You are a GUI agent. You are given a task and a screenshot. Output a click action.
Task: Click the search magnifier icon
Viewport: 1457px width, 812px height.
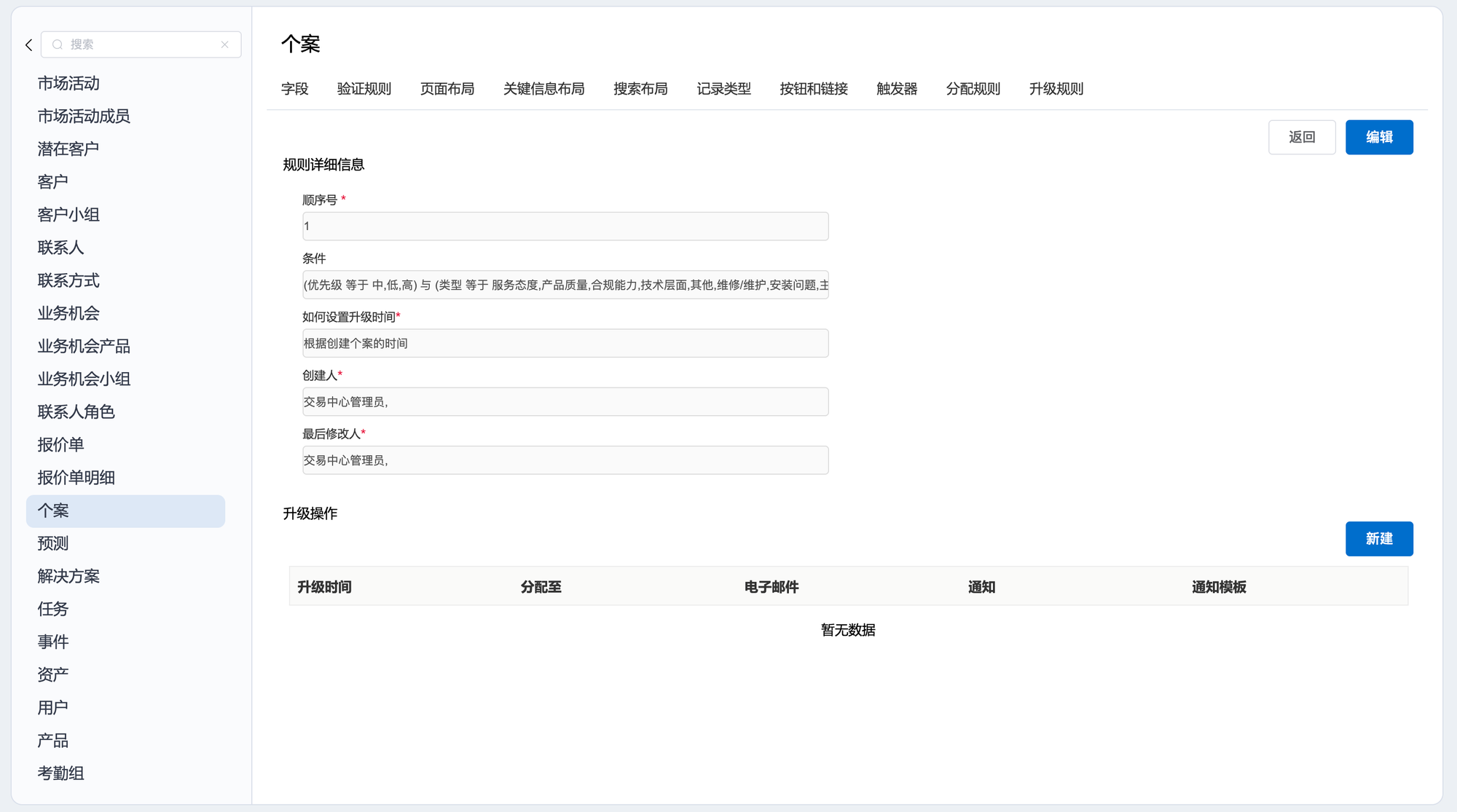(58, 45)
